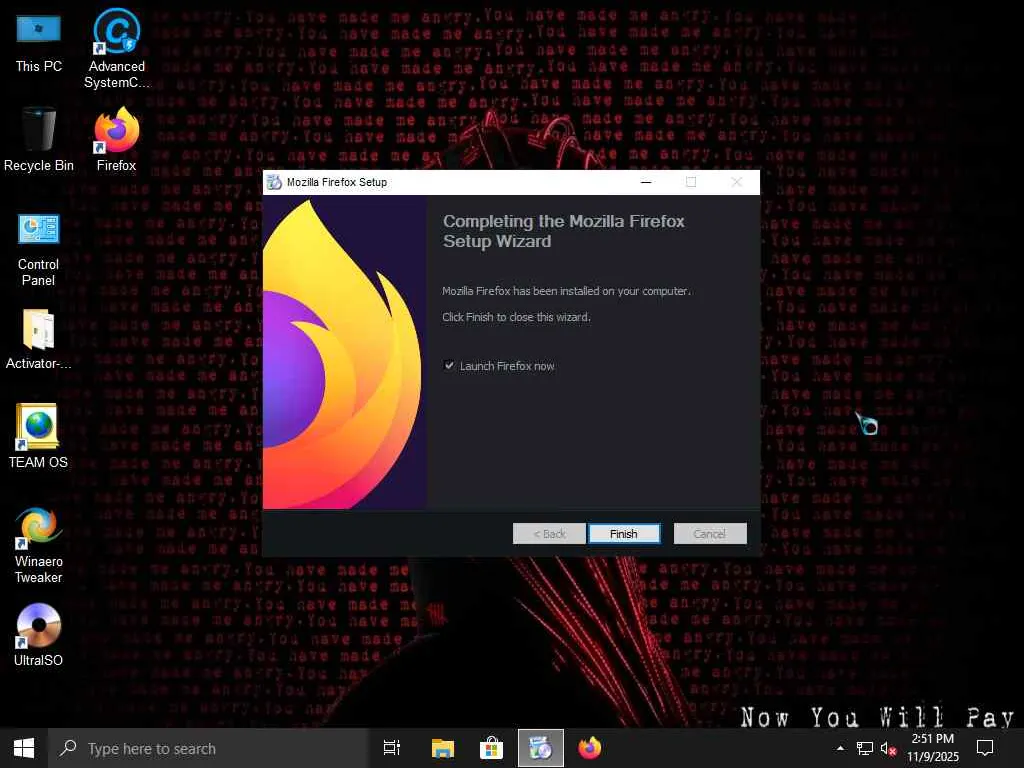Open Microsoft Store from the taskbar
This screenshot has width=1024, height=768.
pyautogui.click(x=491, y=748)
